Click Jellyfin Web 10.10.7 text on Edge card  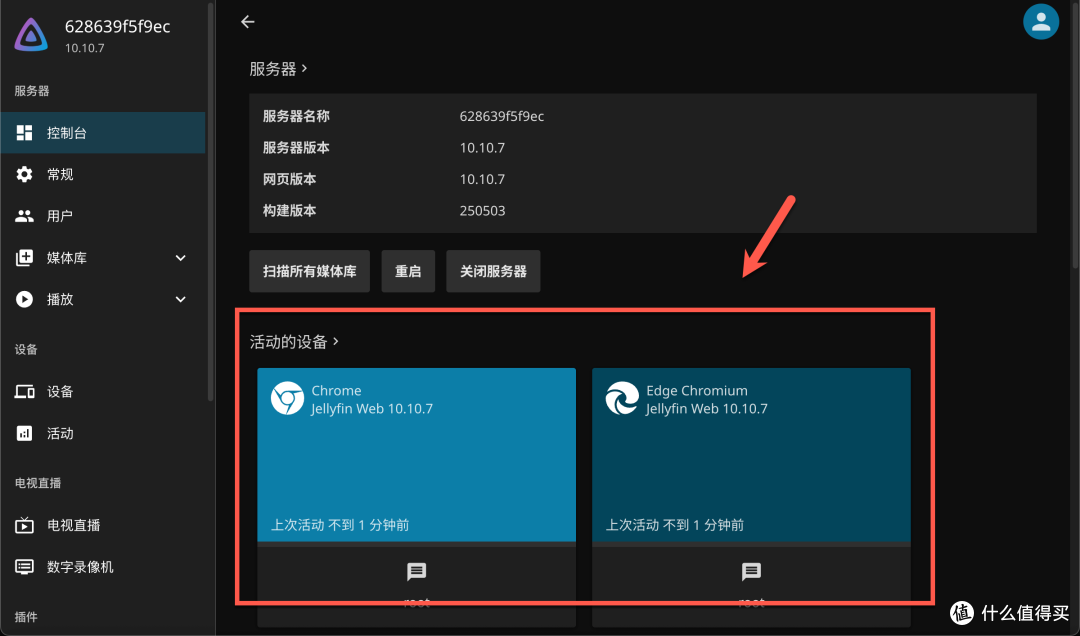pos(707,409)
